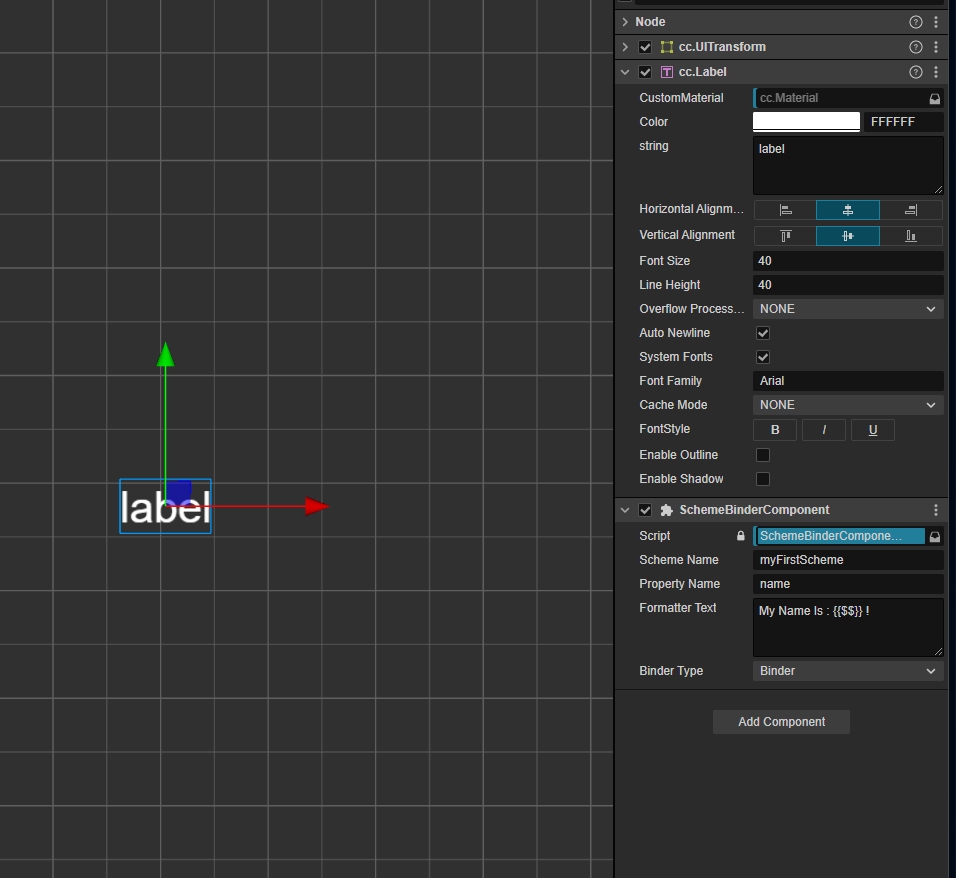Image resolution: width=956 pixels, height=878 pixels.
Task: Open the Binder Type dropdown
Action: tap(847, 671)
